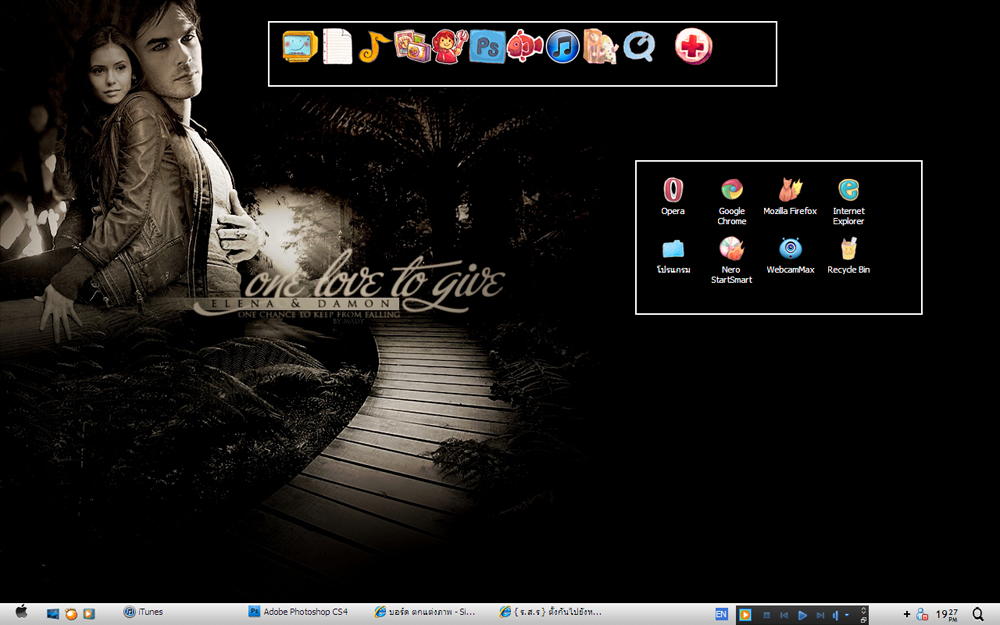This screenshot has width=1000, height=625.
Task: Open the Mozilla Firefox desktop shortcut
Action: point(790,196)
